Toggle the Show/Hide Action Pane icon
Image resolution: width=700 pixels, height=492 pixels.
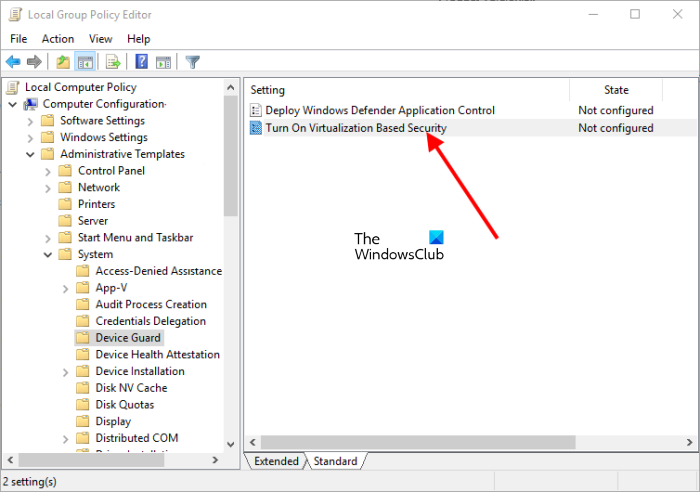[x=163, y=62]
